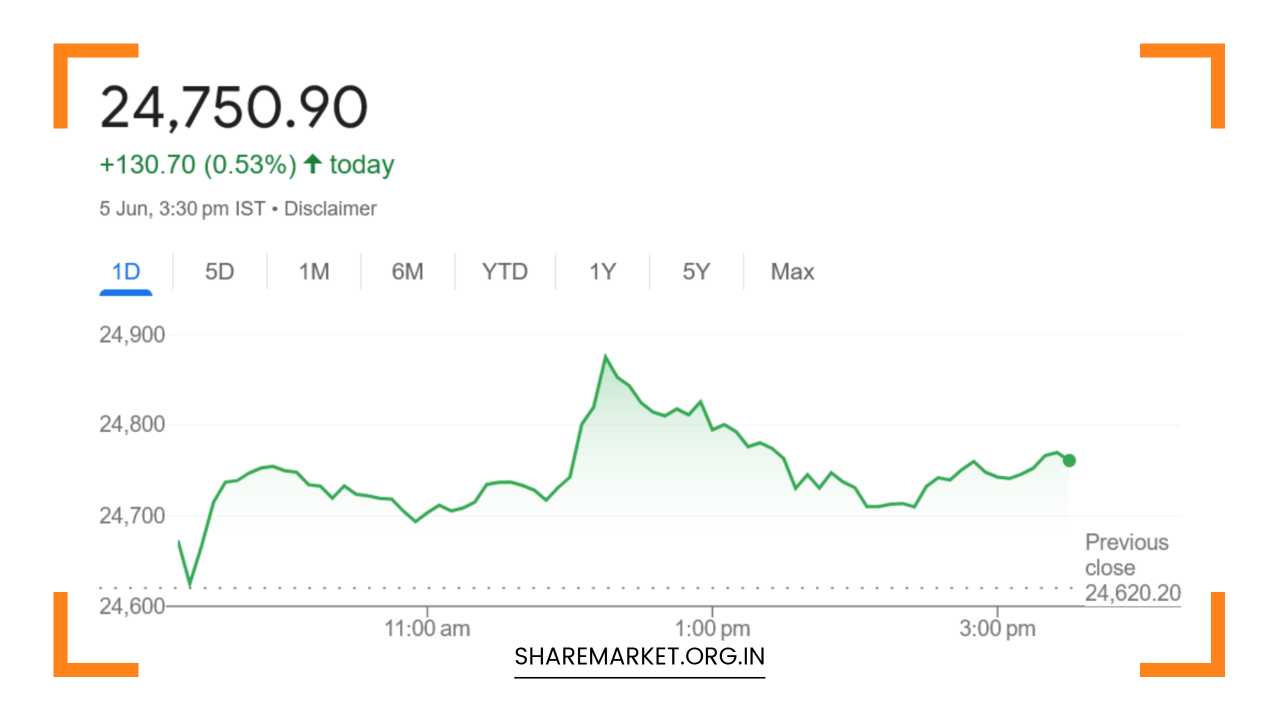Open the 6M timeframe

pos(408,271)
